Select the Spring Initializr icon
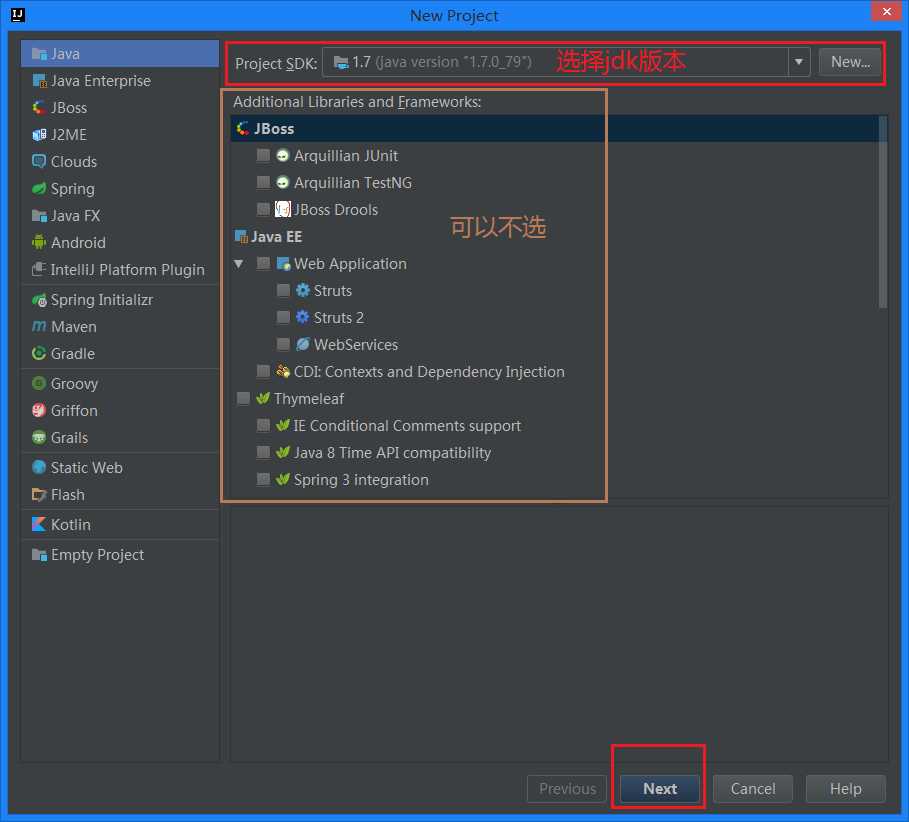The height and width of the screenshot is (822, 909). point(39,300)
